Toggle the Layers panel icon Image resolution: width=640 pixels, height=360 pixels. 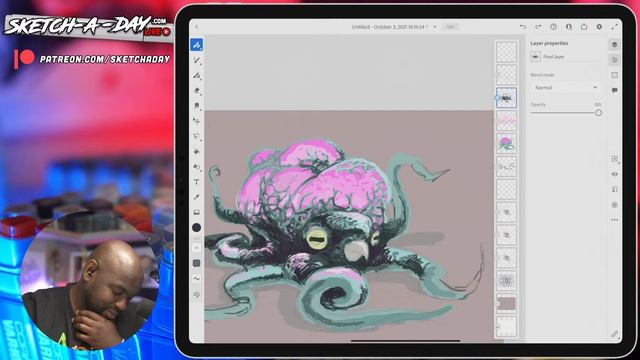pos(615,44)
